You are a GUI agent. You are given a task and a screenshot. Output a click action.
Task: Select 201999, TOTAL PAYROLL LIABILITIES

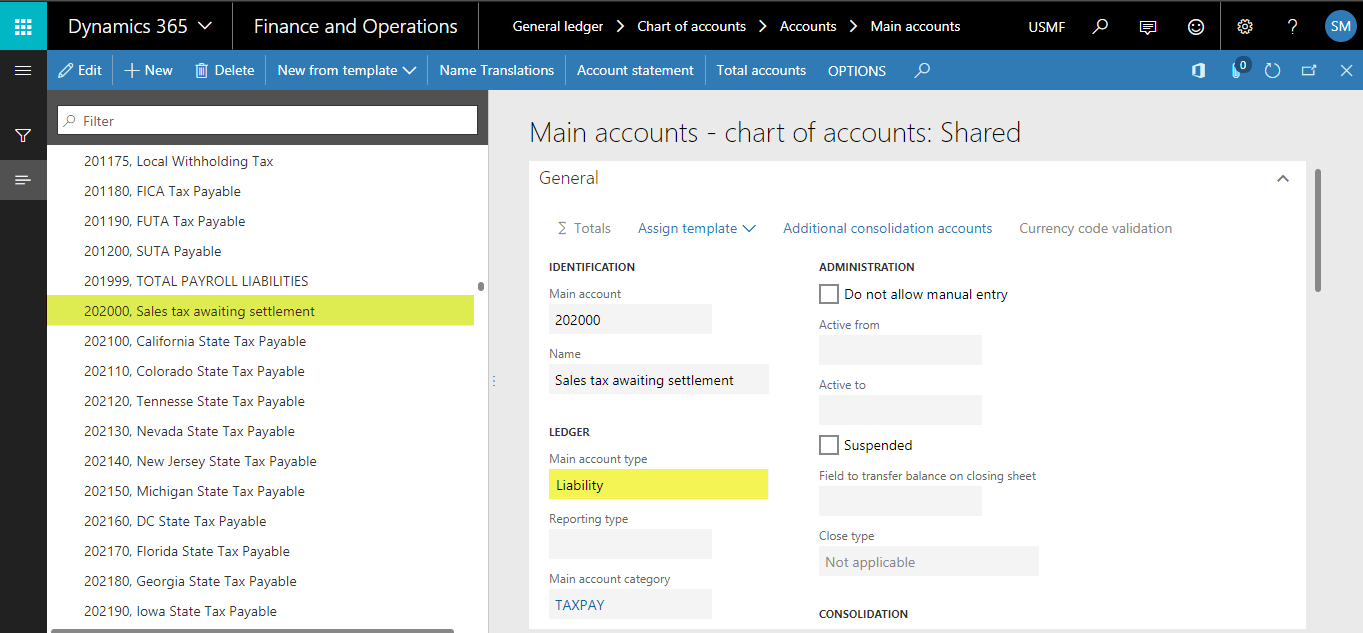[x=261, y=281]
